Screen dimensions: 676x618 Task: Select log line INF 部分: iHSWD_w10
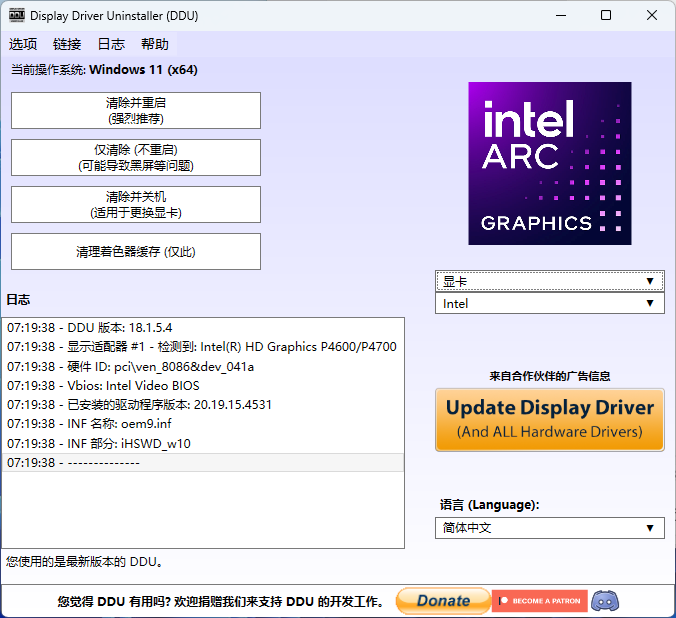203,443
